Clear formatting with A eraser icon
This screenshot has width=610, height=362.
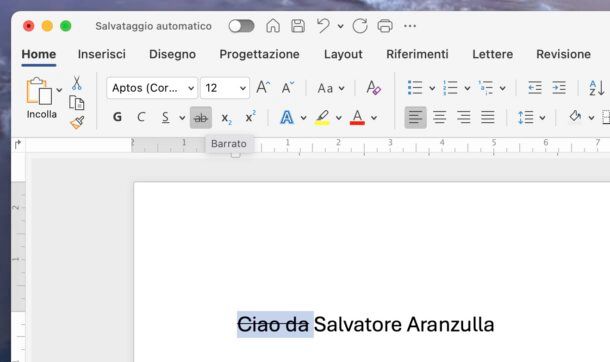click(x=373, y=87)
